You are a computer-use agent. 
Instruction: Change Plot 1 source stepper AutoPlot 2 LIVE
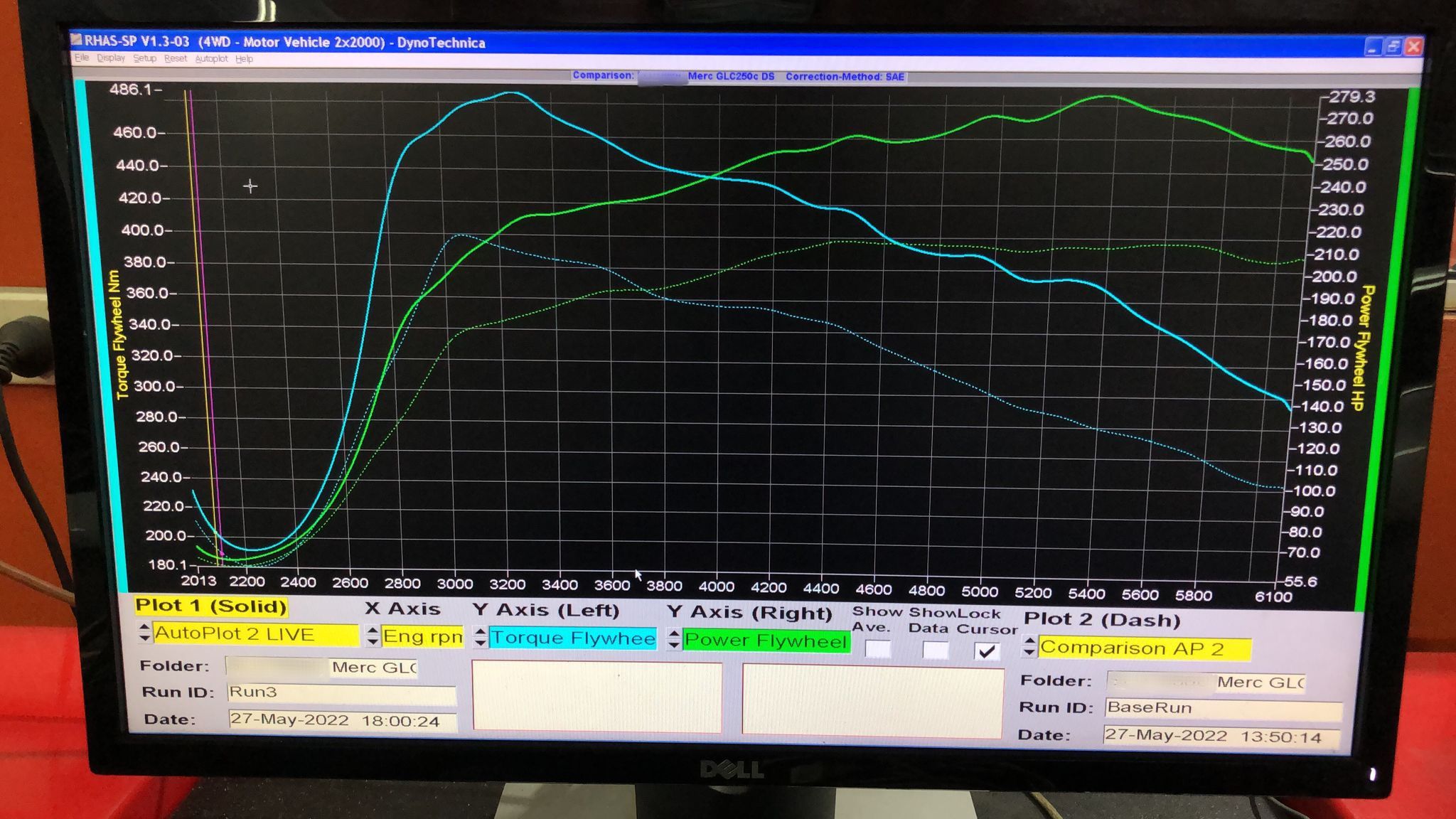tap(144, 633)
